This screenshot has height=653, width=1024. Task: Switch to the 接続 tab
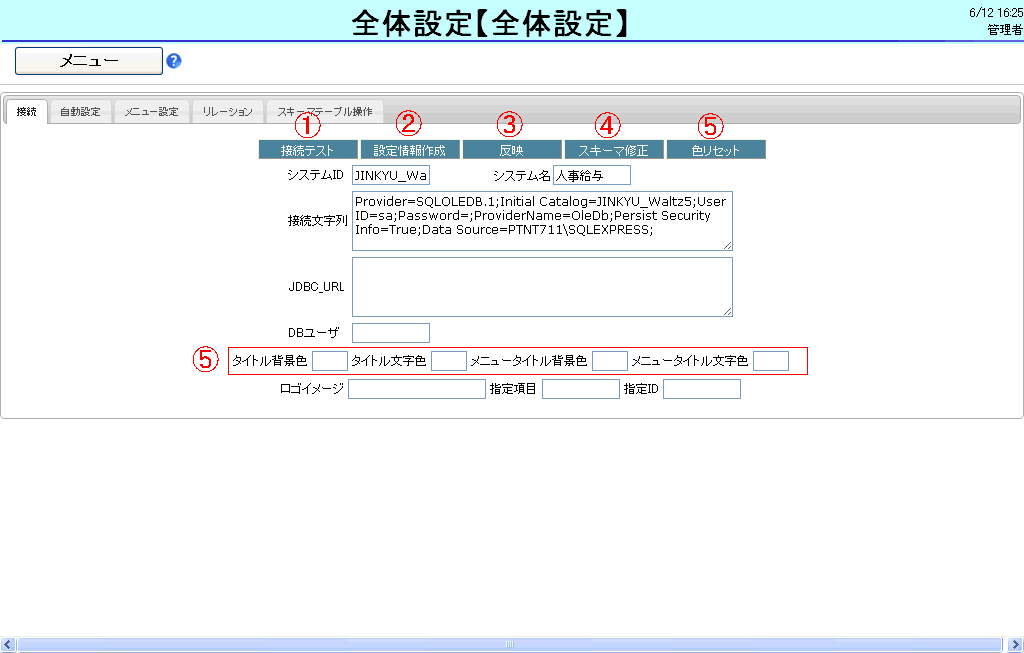pos(26,112)
